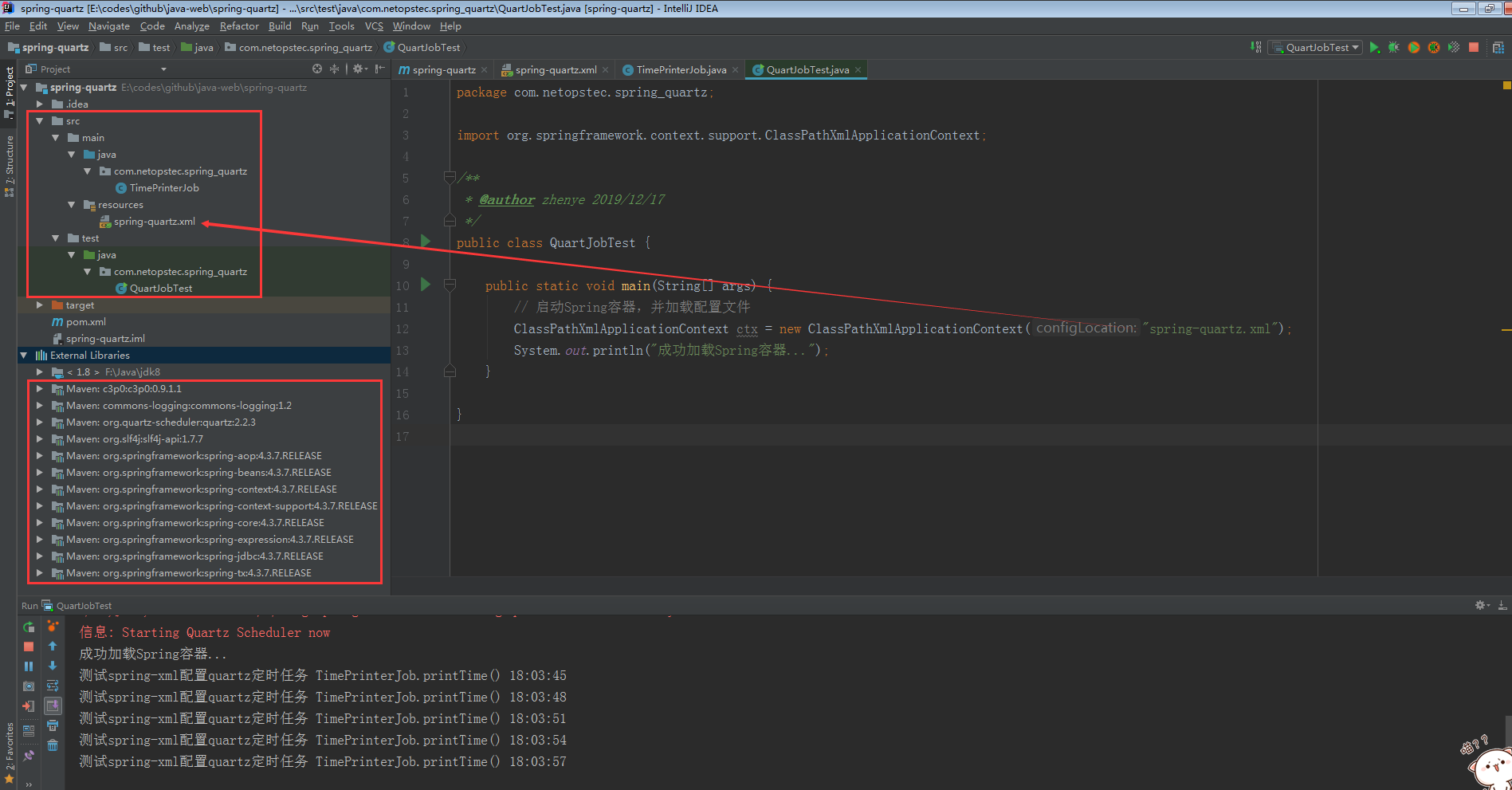Move down the stack trace arrow
This screenshot has height=790, width=1512.
[53, 666]
